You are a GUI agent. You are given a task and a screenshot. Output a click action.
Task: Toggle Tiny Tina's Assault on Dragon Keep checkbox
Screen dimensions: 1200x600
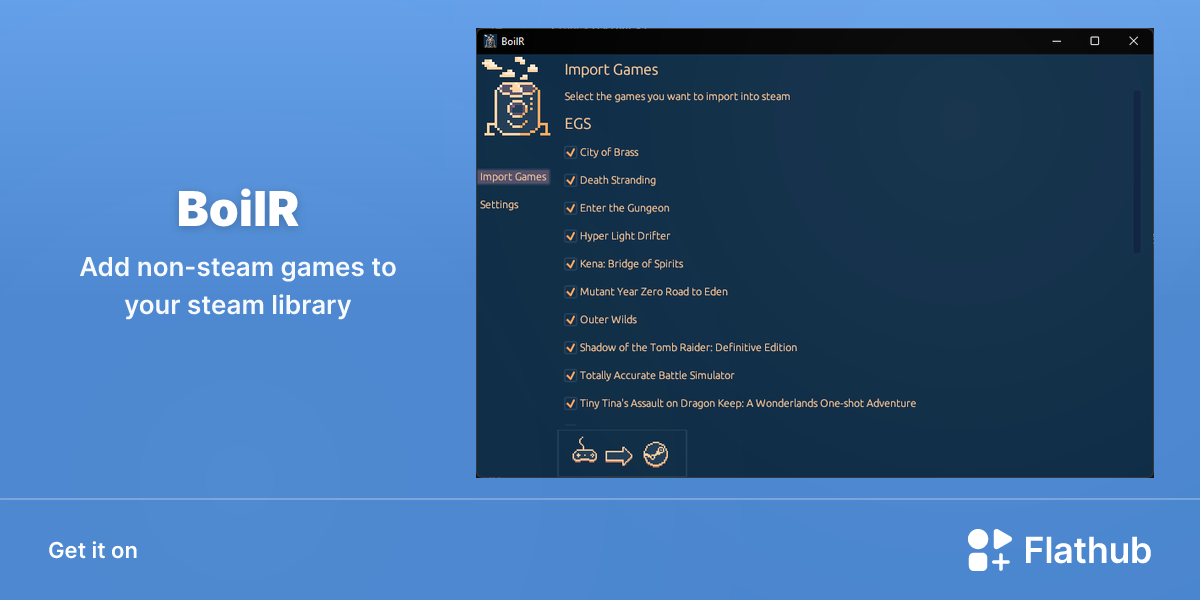tap(571, 404)
